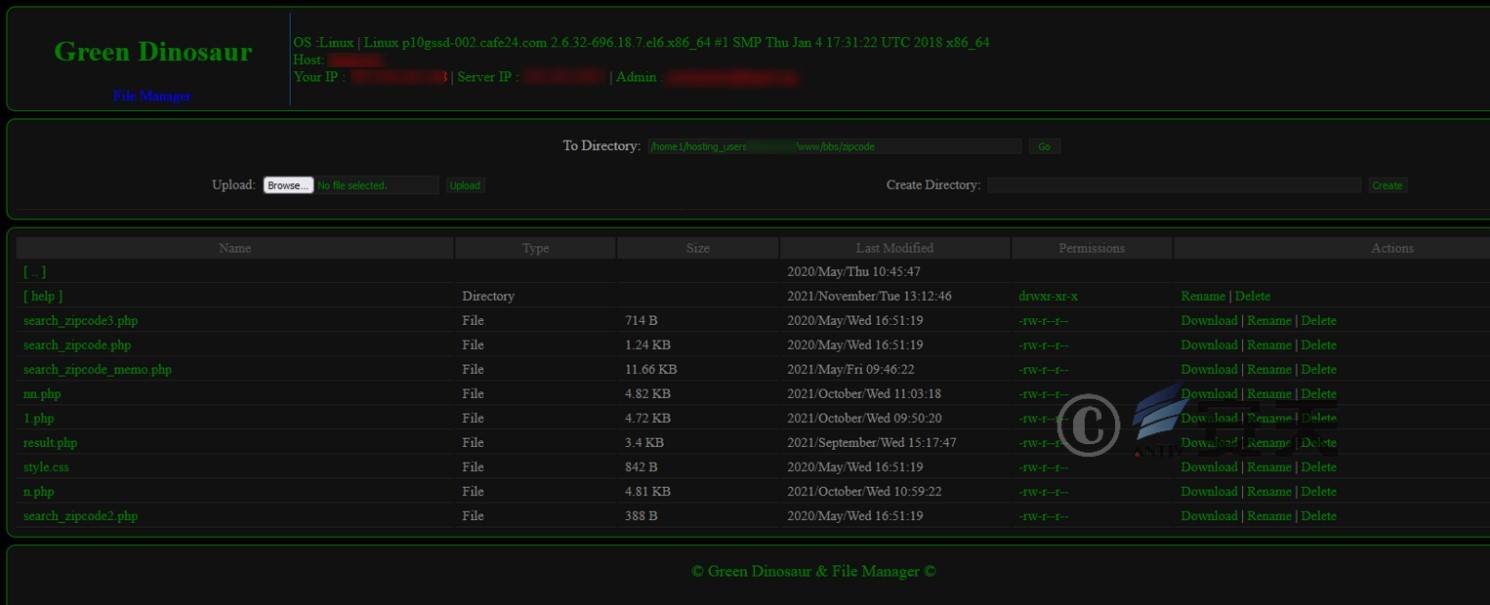This screenshot has width=1490, height=605.
Task: Download nn.php
Action: (x=1209, y=394)
